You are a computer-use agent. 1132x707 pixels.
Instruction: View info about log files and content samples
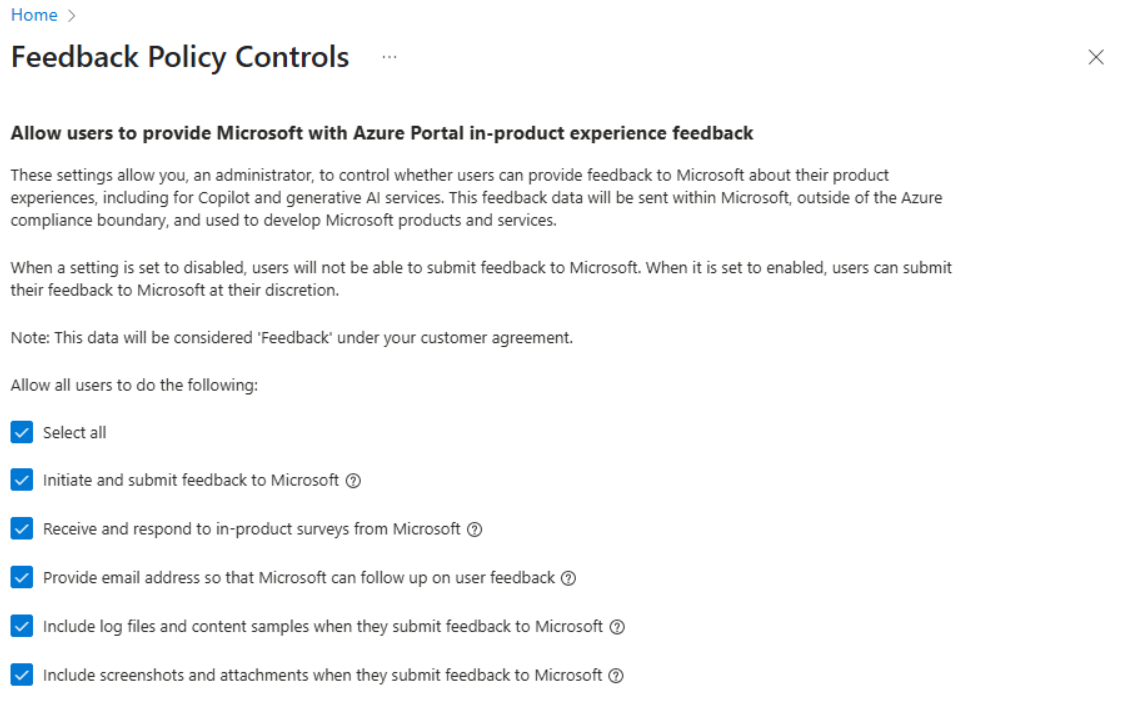[x=618, y=626]
